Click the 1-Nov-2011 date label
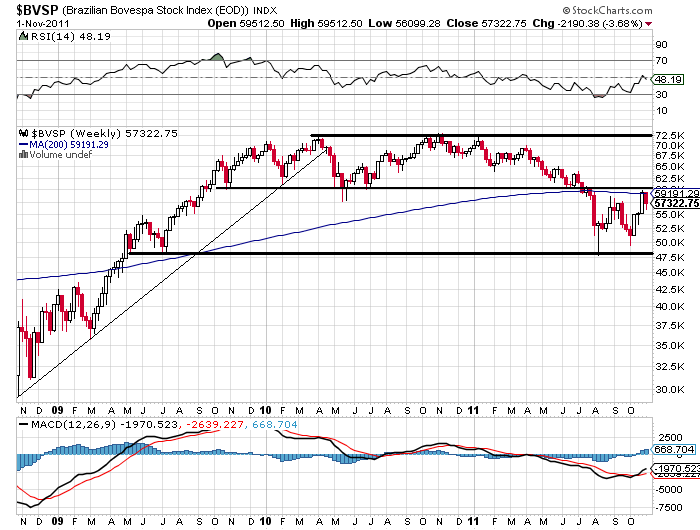The height and width of the screenshot is (530, 700). point(43,23)
